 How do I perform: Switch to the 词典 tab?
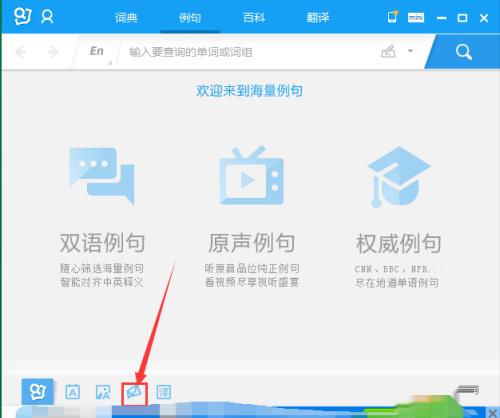click(x=126, y=17)
